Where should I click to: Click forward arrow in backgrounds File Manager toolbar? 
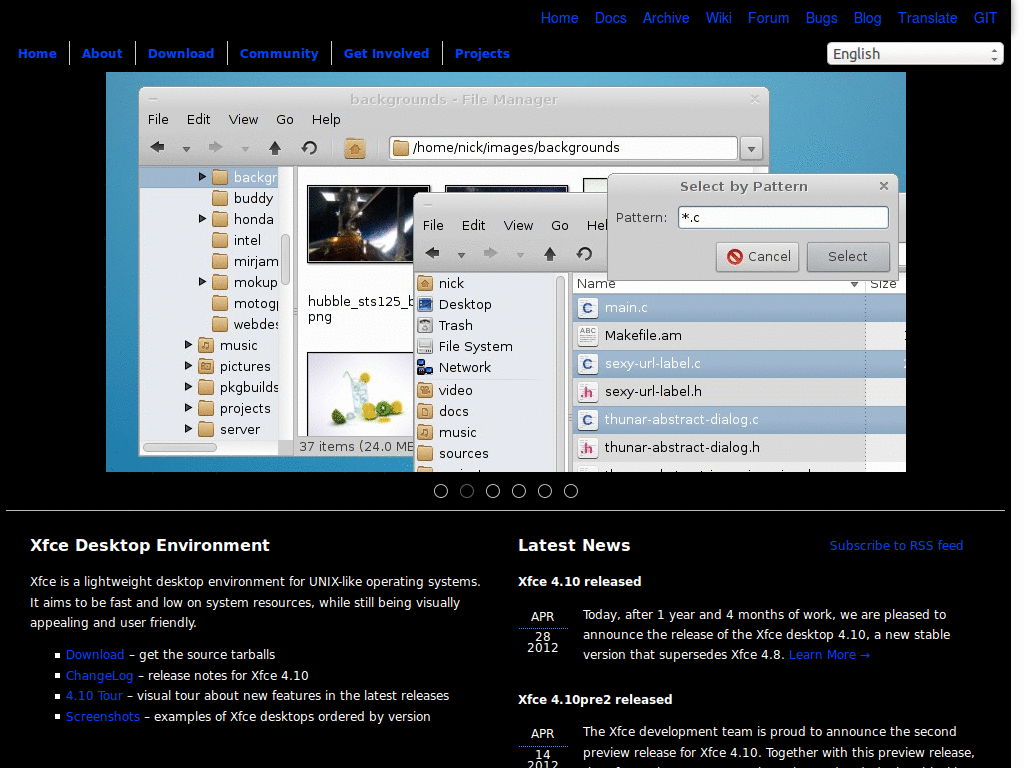[216, 148]
